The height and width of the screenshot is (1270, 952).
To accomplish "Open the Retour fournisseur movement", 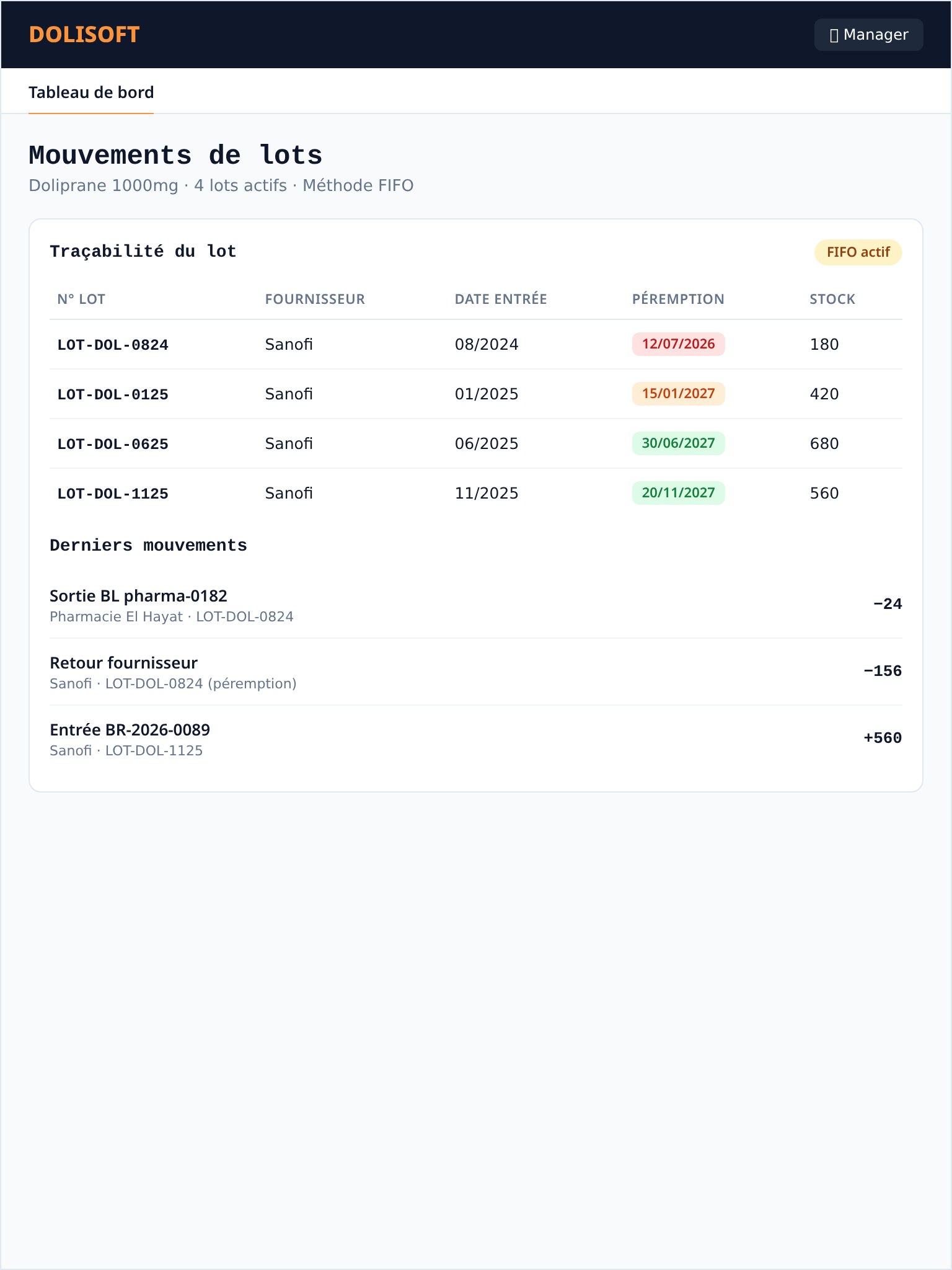I will (476, 672).
